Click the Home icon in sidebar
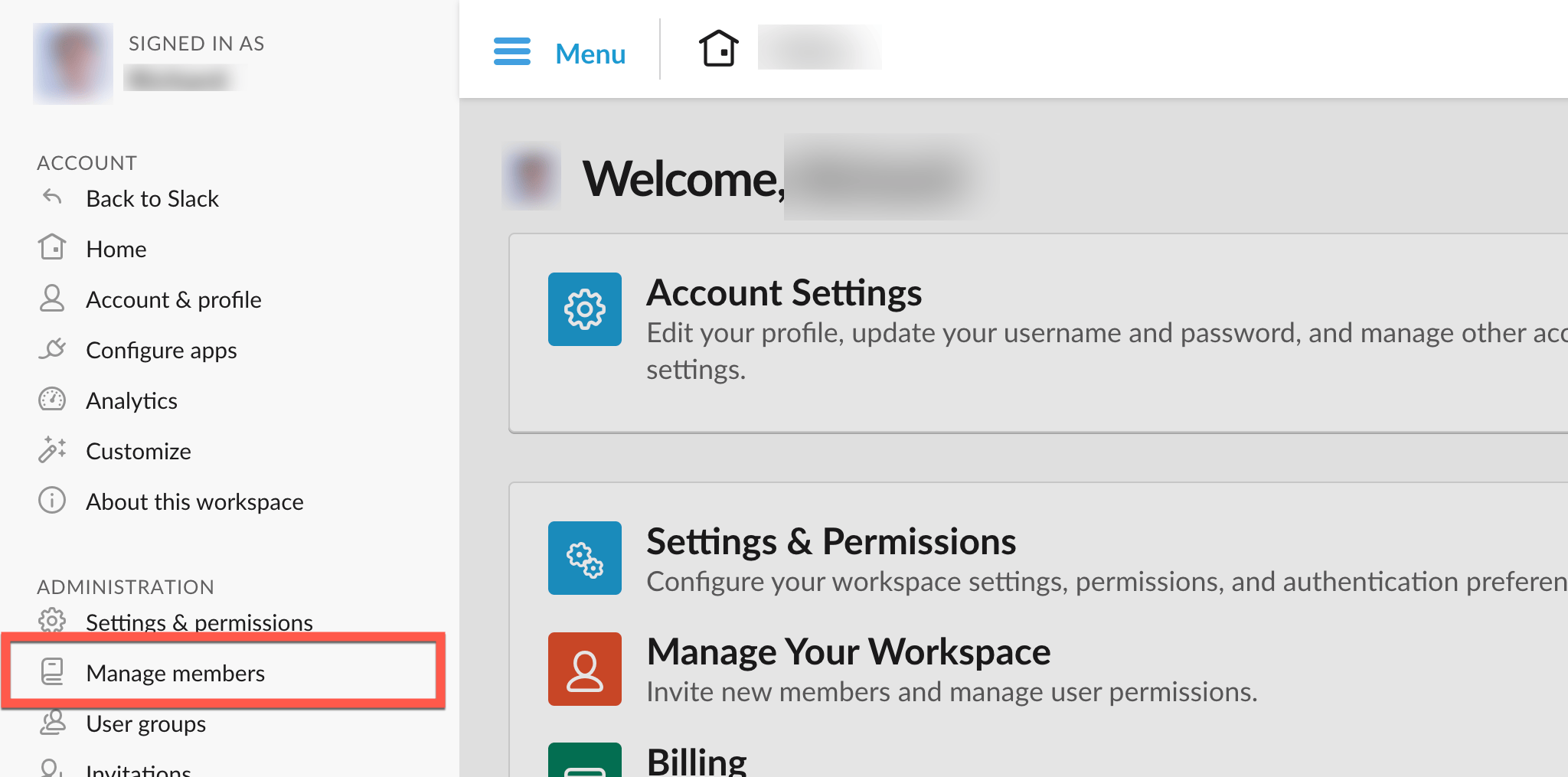The width and height of the screenshot is (1568, 777). coord(52,247)
